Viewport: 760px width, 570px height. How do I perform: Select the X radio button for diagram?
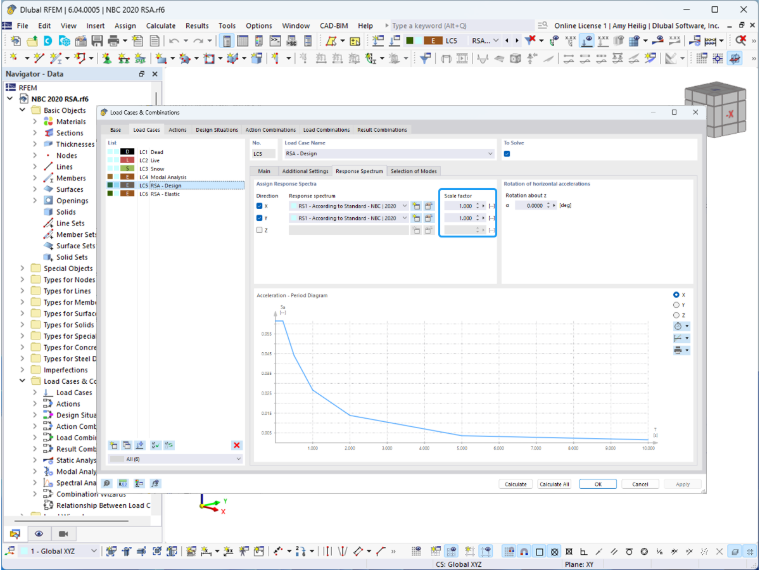coord(676,295)
